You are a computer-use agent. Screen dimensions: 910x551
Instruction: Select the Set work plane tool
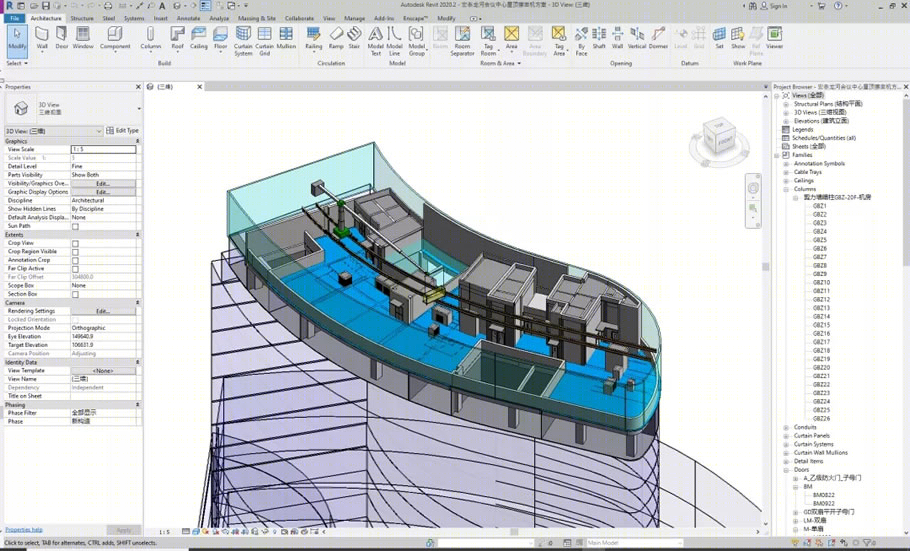tap(719, 39)
